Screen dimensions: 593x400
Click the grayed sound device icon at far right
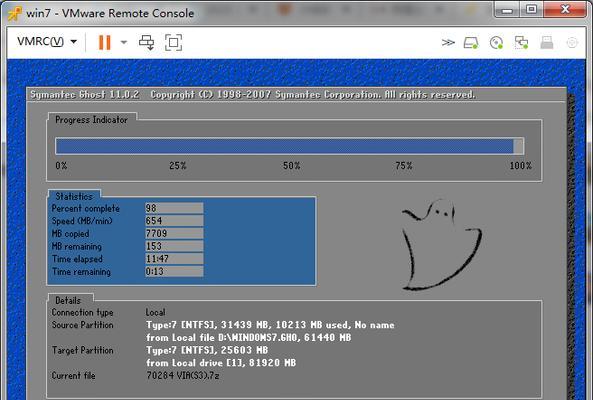[x=572, y=43]
